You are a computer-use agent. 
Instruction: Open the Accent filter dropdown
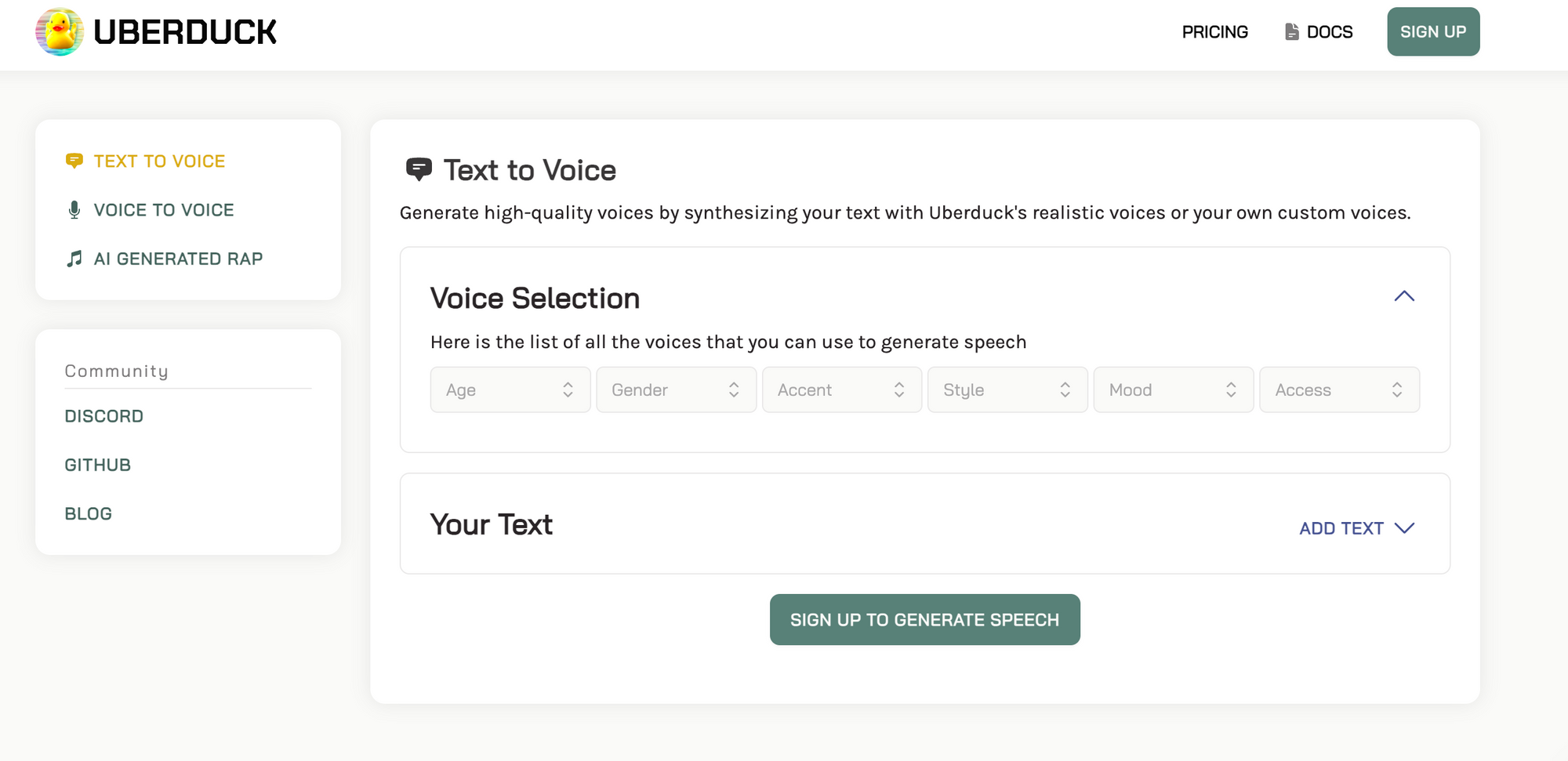(x=841, y=390)
